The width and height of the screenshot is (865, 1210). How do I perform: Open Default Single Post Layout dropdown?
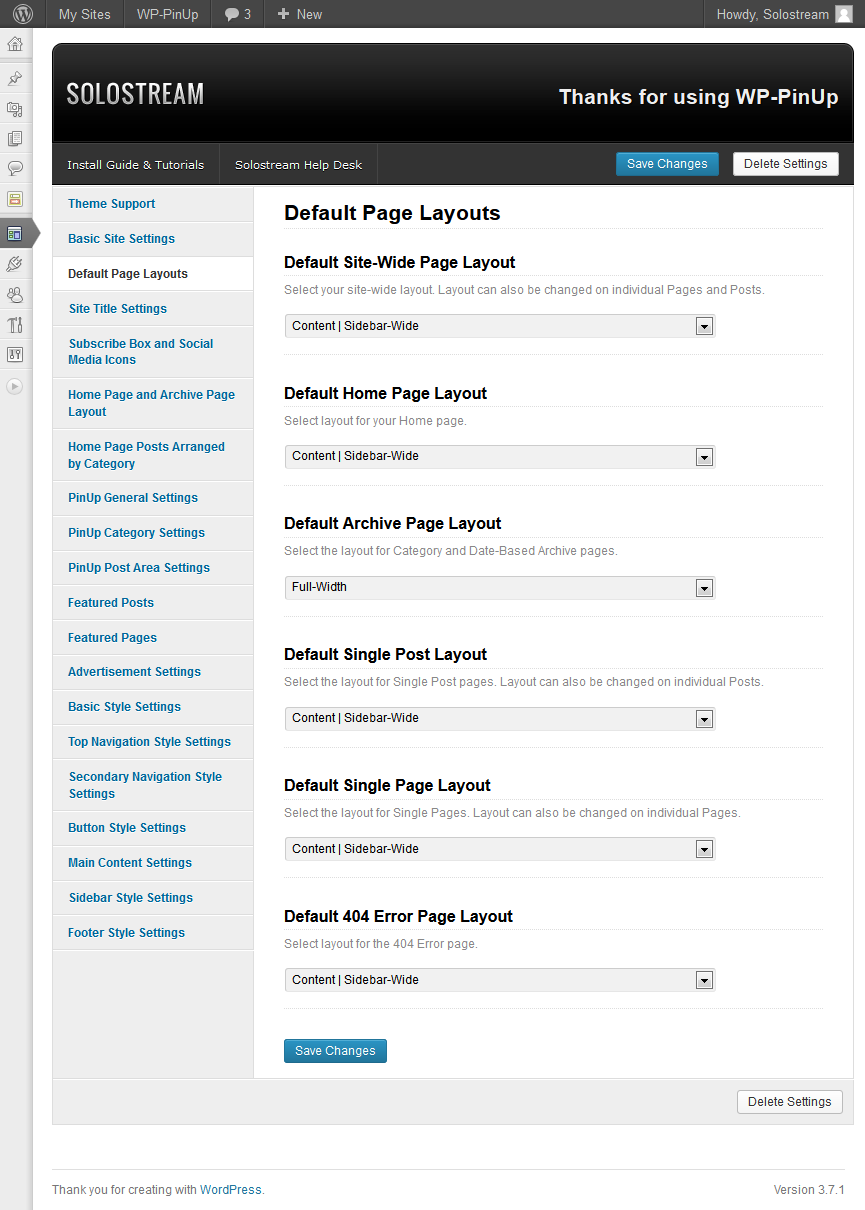(x=500, y=718)
